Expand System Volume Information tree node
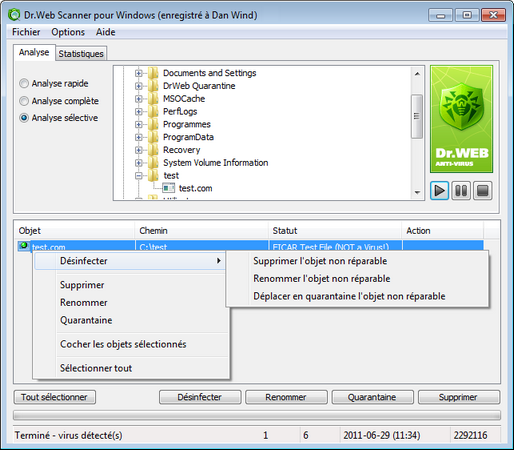 coord(139,163)
